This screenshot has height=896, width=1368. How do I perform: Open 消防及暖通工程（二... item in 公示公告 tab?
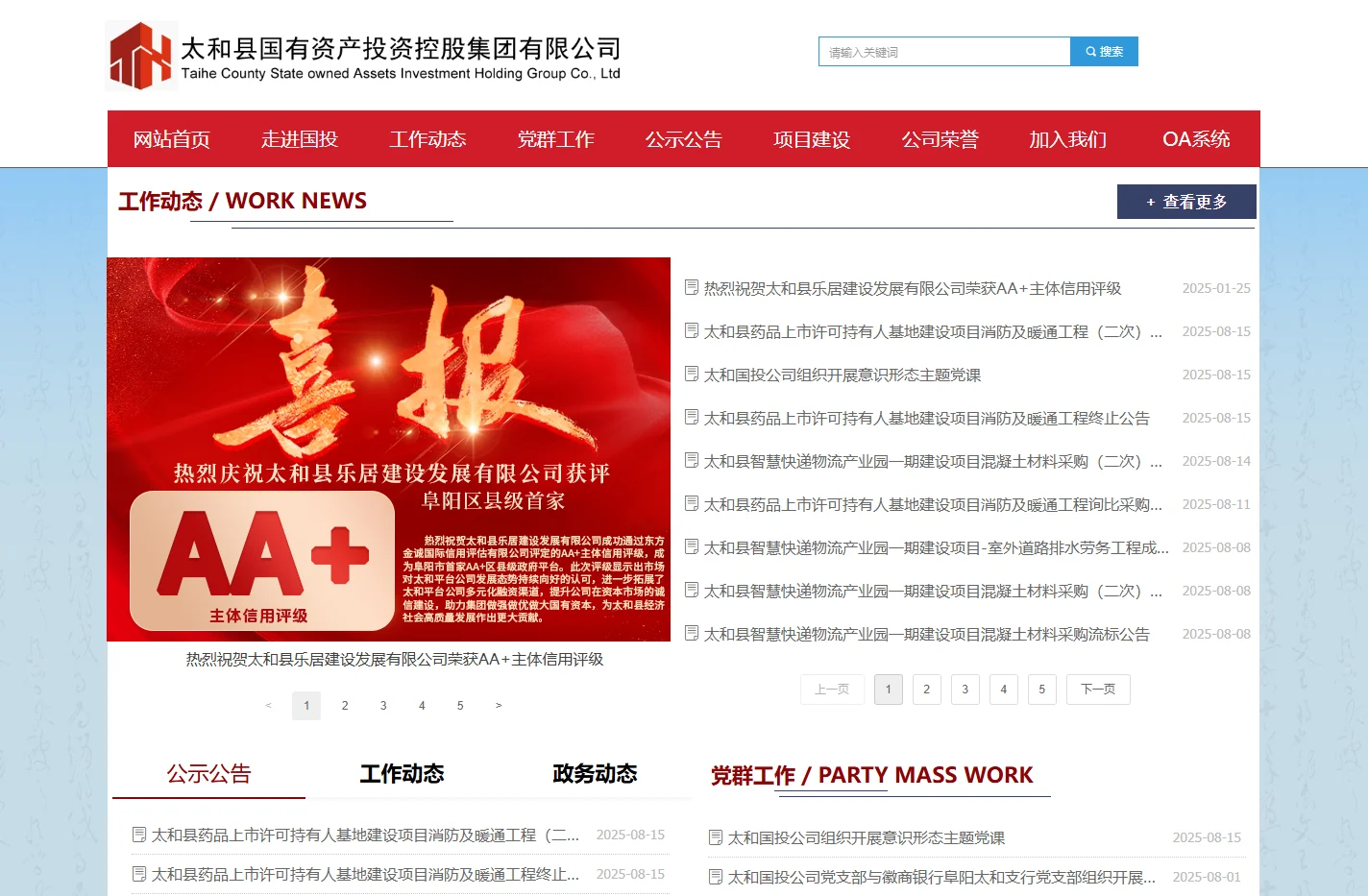[365, 835]
